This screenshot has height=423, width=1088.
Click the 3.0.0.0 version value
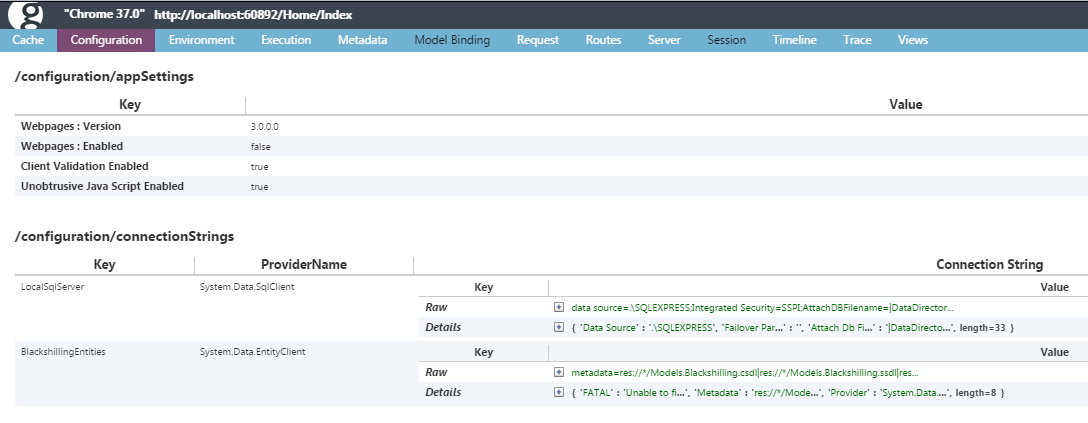pyautogui.click(x=264, y=127)
